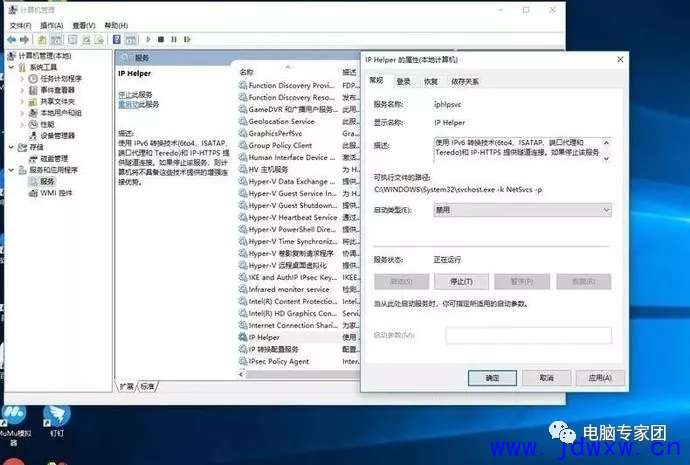Expand the 共享文件夹 node
Screen dimensions: 690x465
[22, 102]
